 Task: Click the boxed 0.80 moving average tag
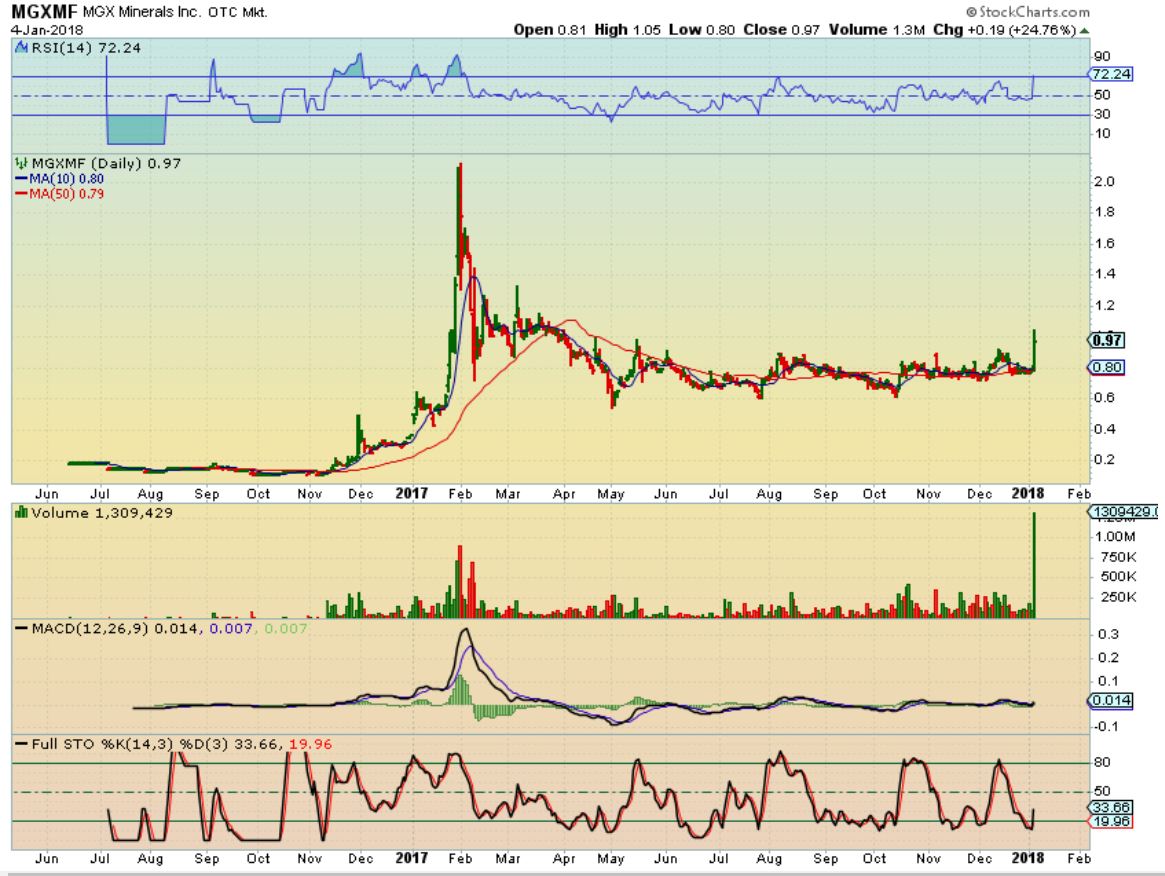tap(1107, 367)
